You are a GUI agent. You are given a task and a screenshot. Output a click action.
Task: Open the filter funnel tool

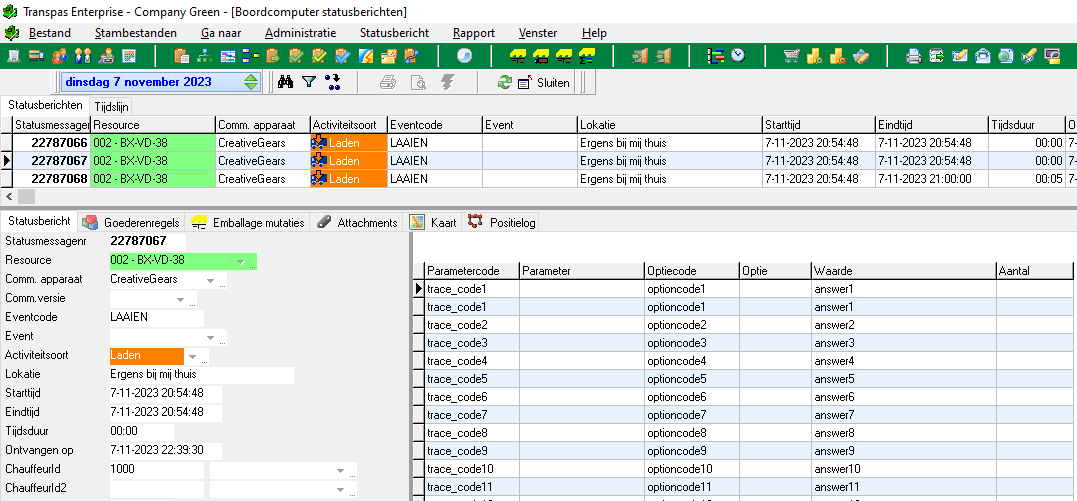309,82
